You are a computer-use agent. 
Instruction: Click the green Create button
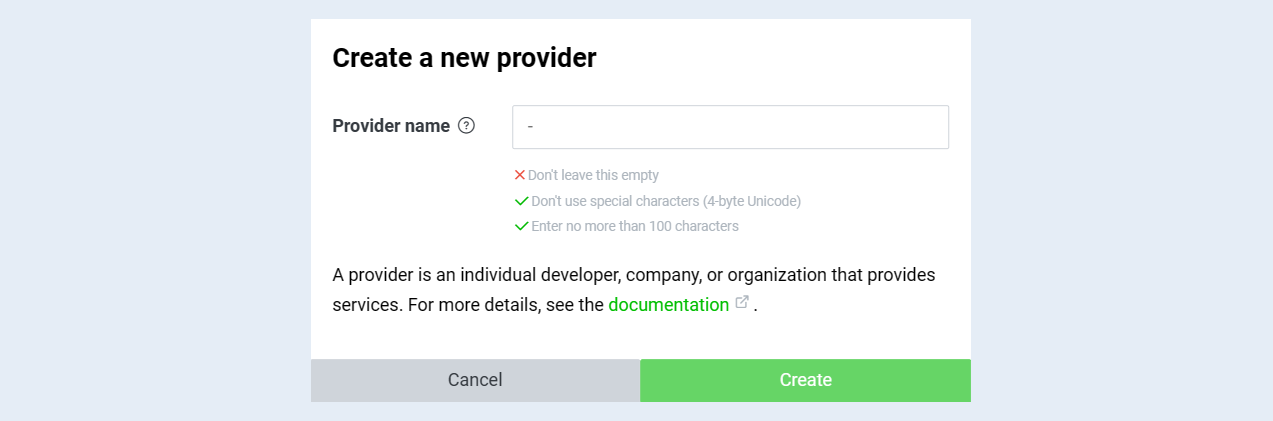point(806,380)
